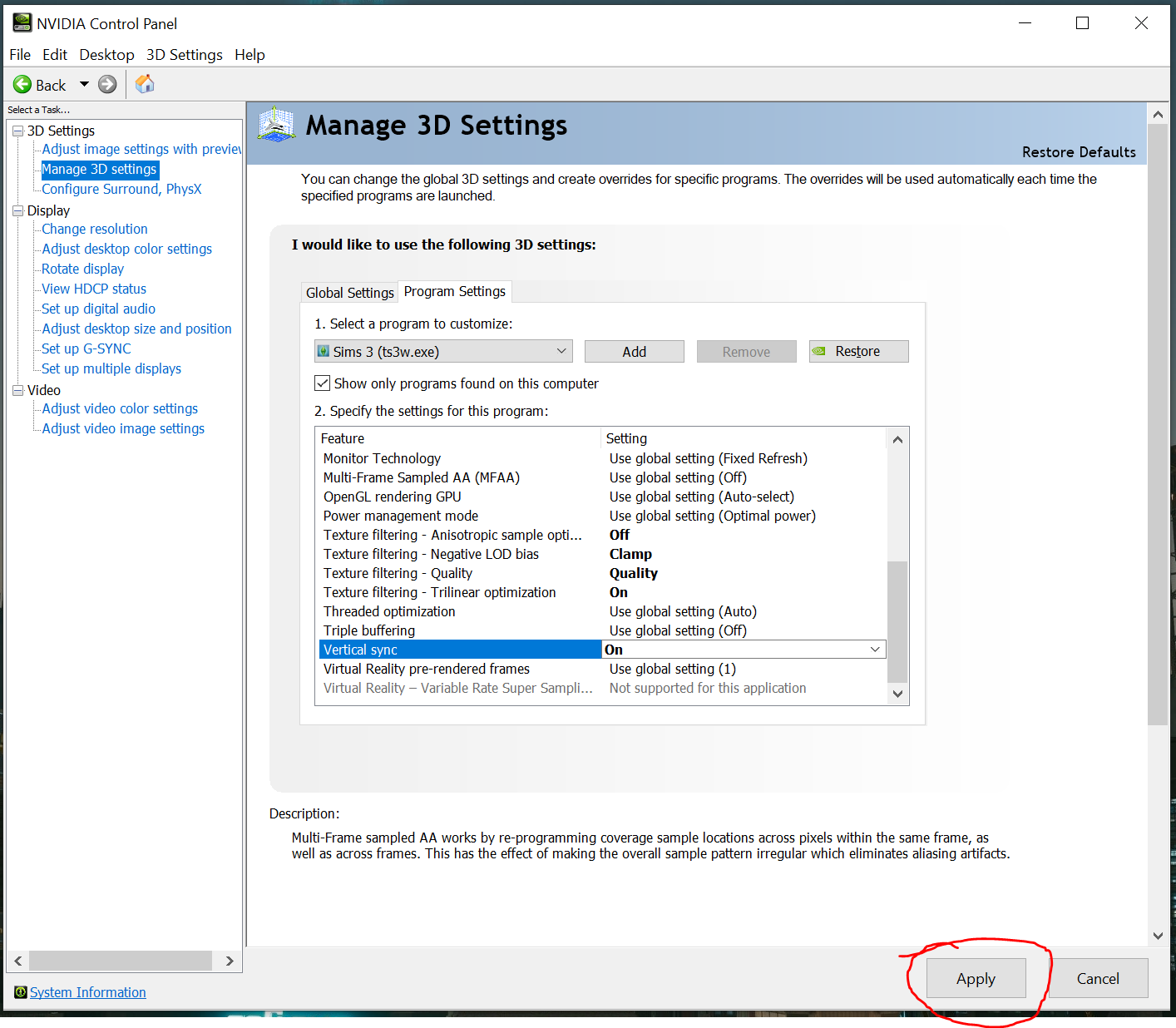Select OpenGL rendering GPU row

tap(603, 497)
